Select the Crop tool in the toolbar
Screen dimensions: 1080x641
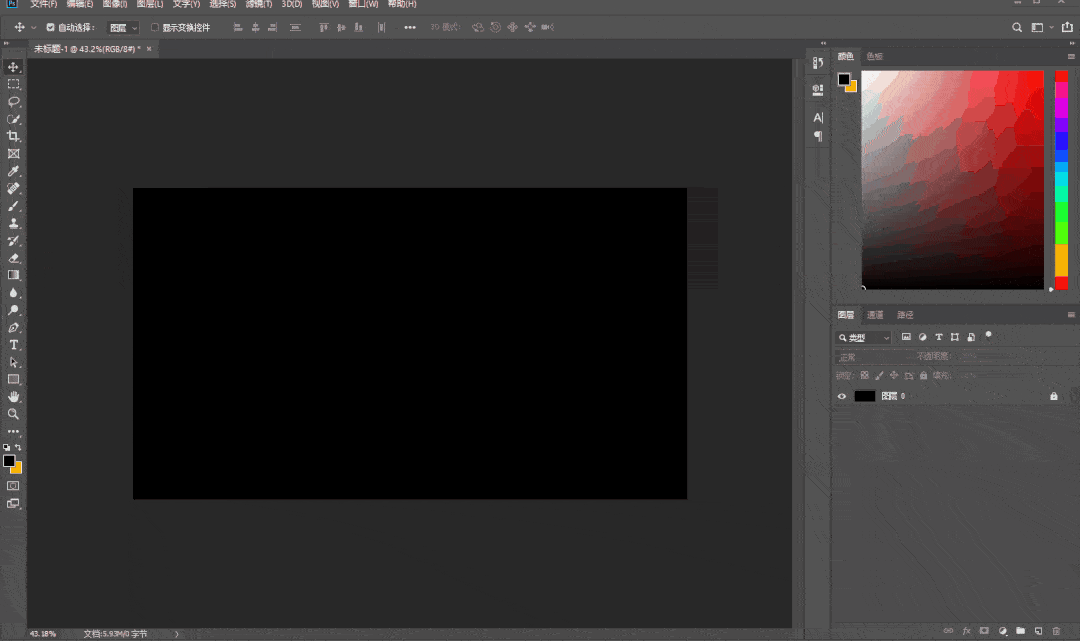(14, 136)
